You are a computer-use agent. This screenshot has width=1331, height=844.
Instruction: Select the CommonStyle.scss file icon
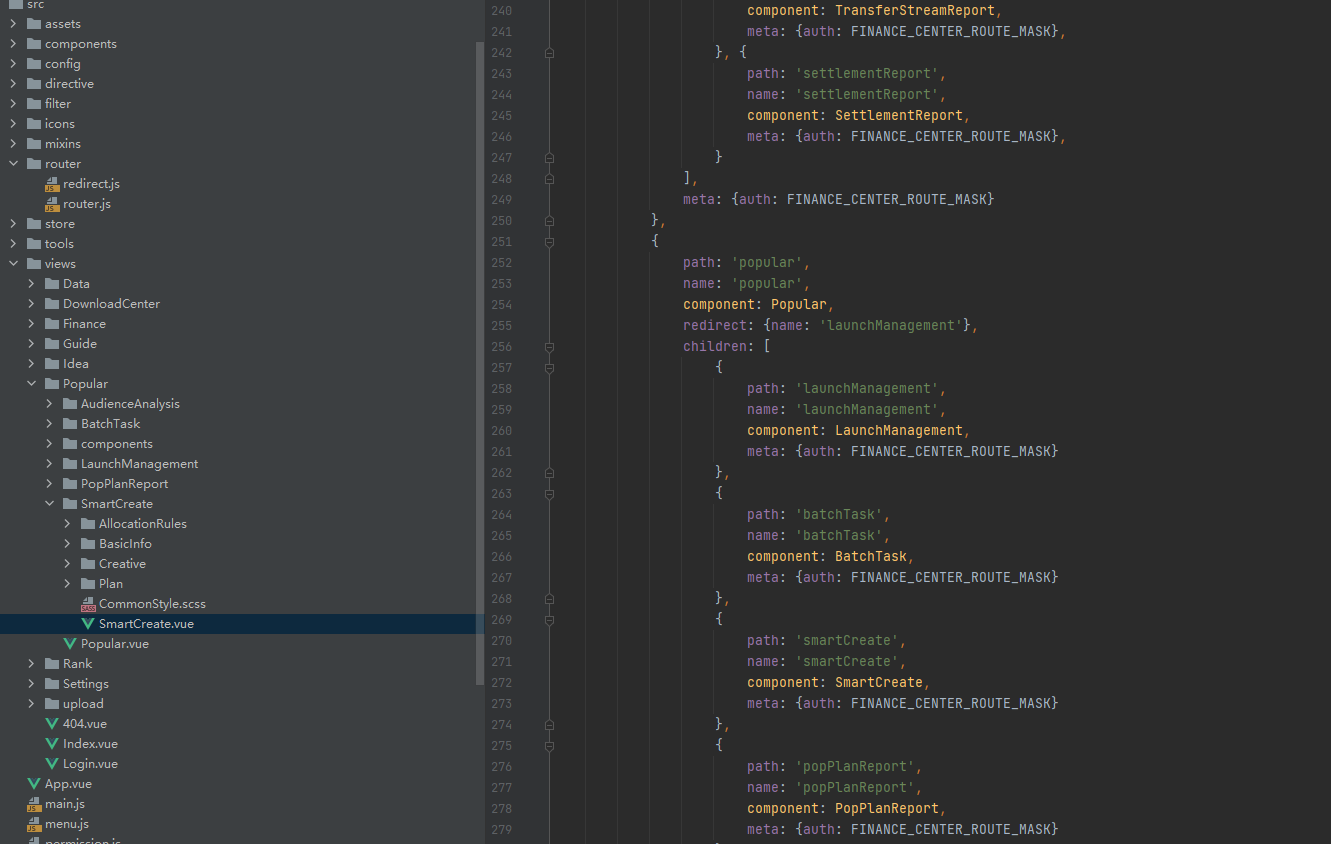pos(88,604)
